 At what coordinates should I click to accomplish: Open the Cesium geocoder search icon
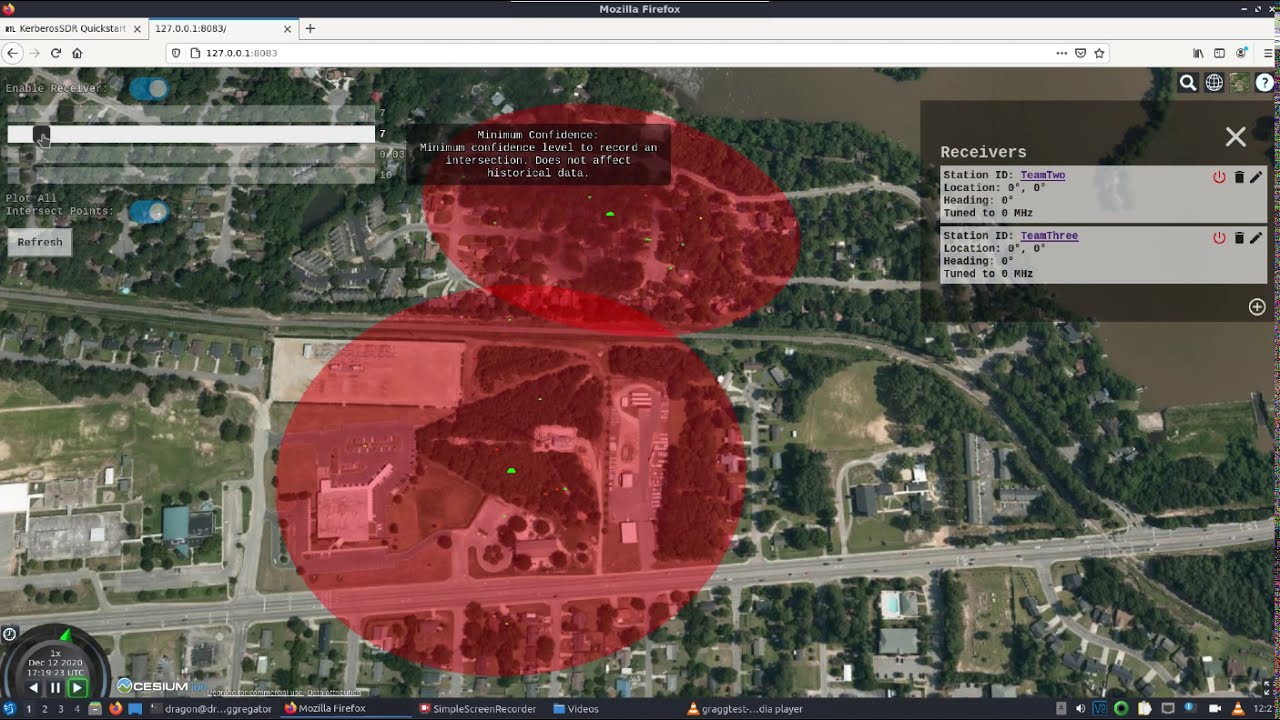pyautogui.click(x=1188, y=83)
